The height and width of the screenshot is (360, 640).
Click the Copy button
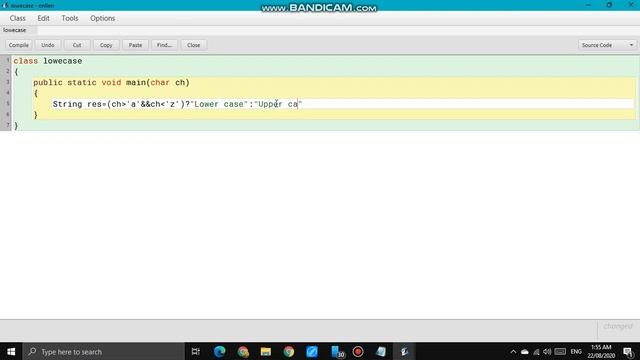click(x=106, y=45)
